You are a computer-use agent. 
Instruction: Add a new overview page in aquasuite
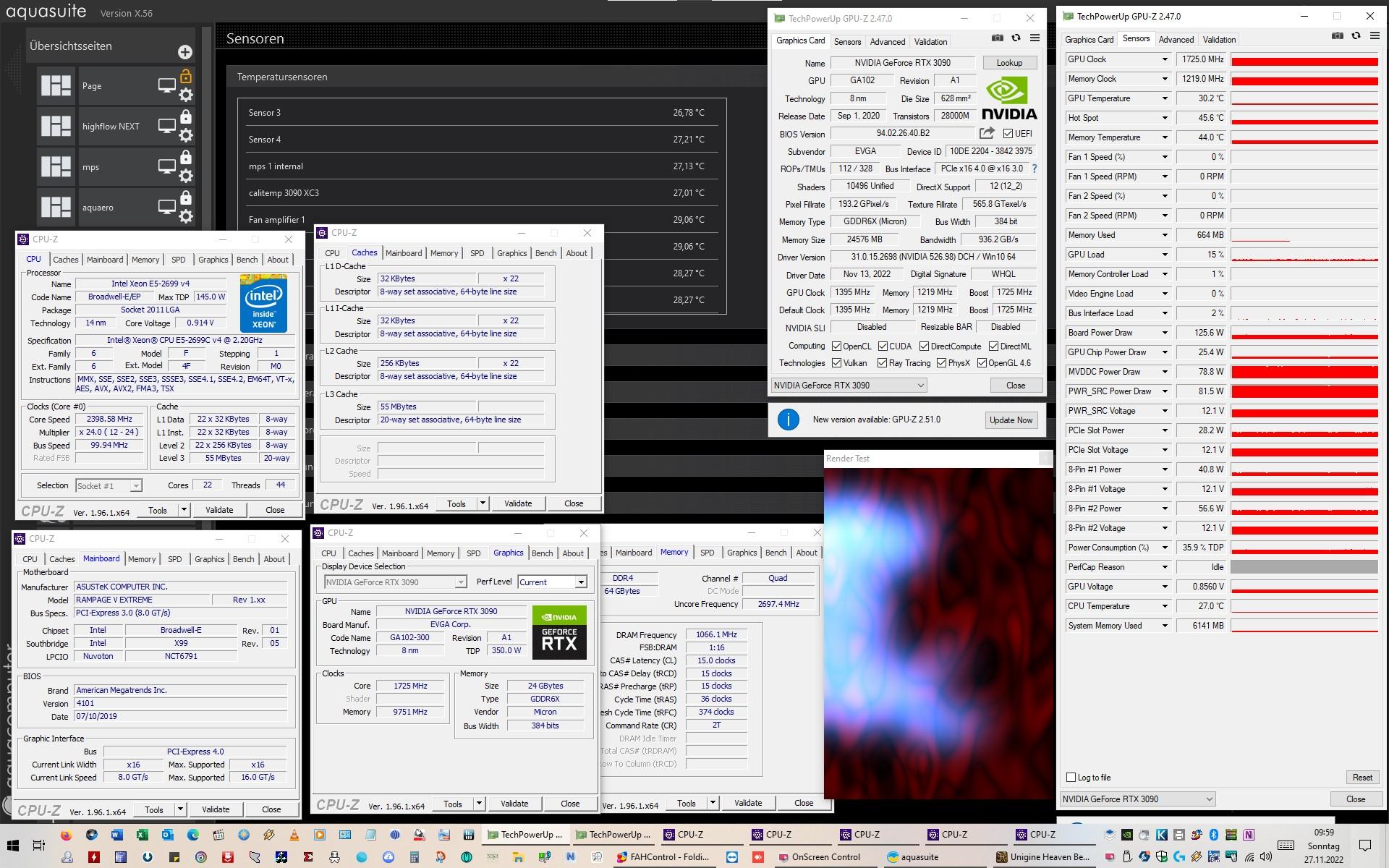(x=185, y=51)
